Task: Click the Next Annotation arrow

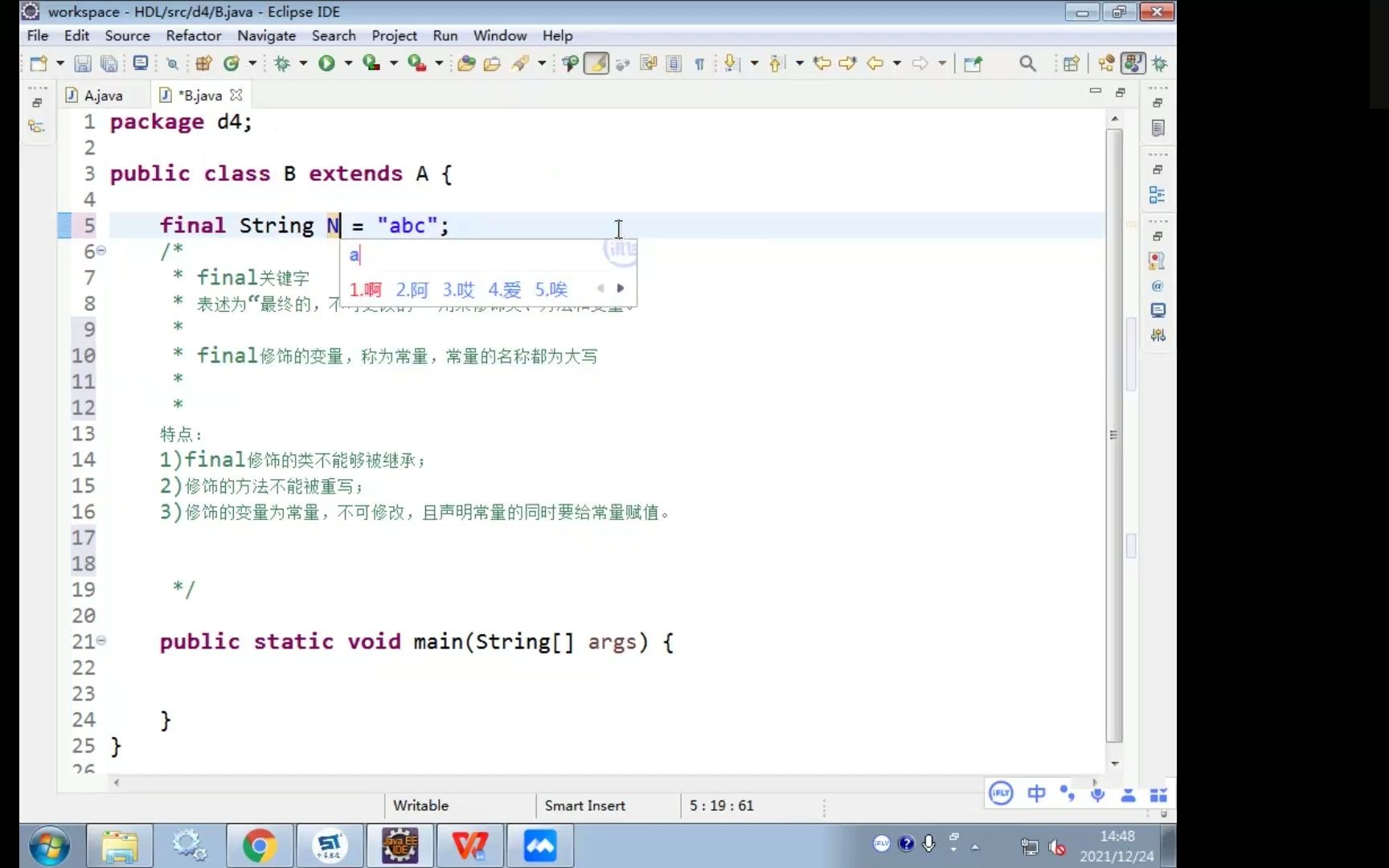Action: (731, 63)
